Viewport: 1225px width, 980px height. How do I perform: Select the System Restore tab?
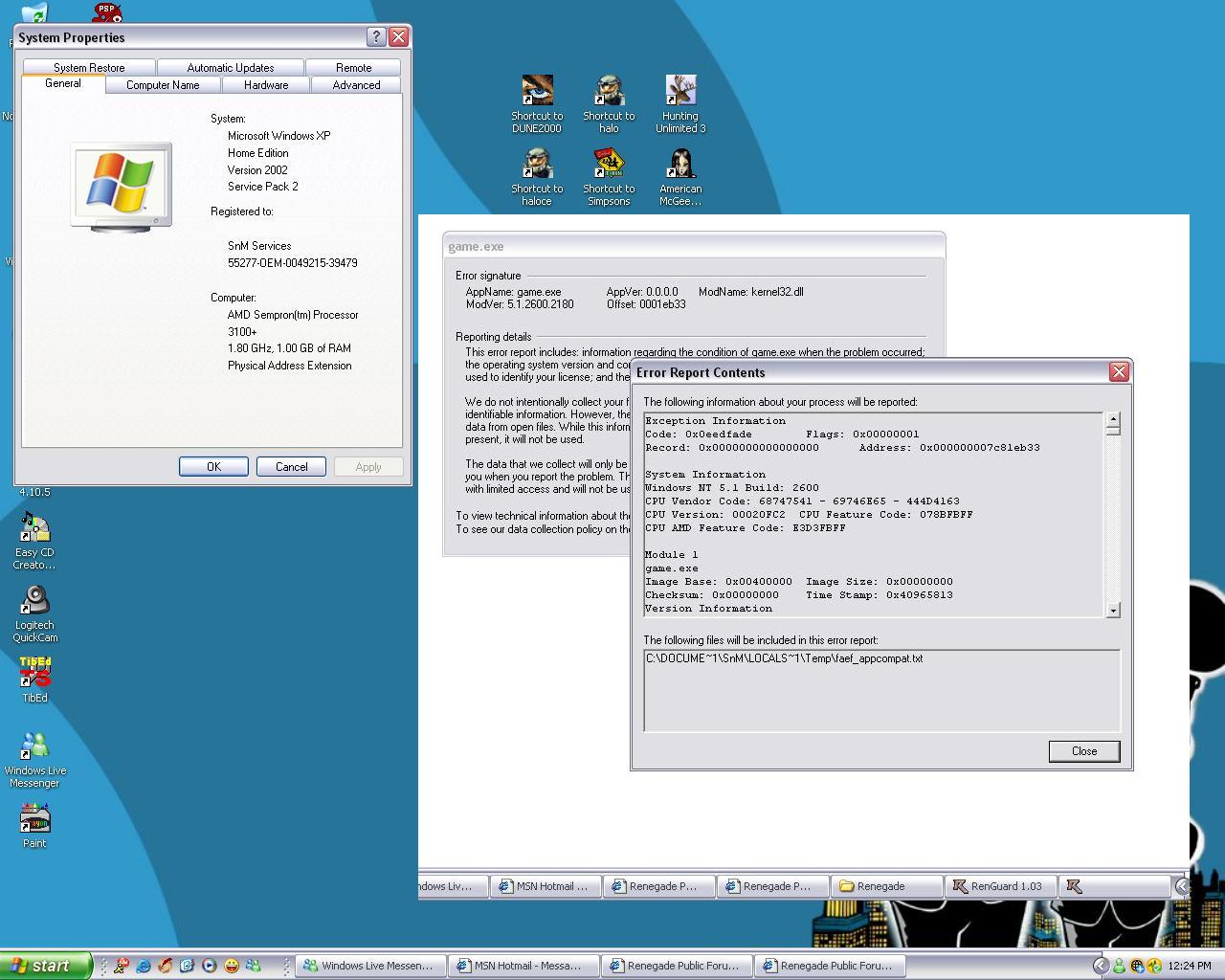(89, 68)
